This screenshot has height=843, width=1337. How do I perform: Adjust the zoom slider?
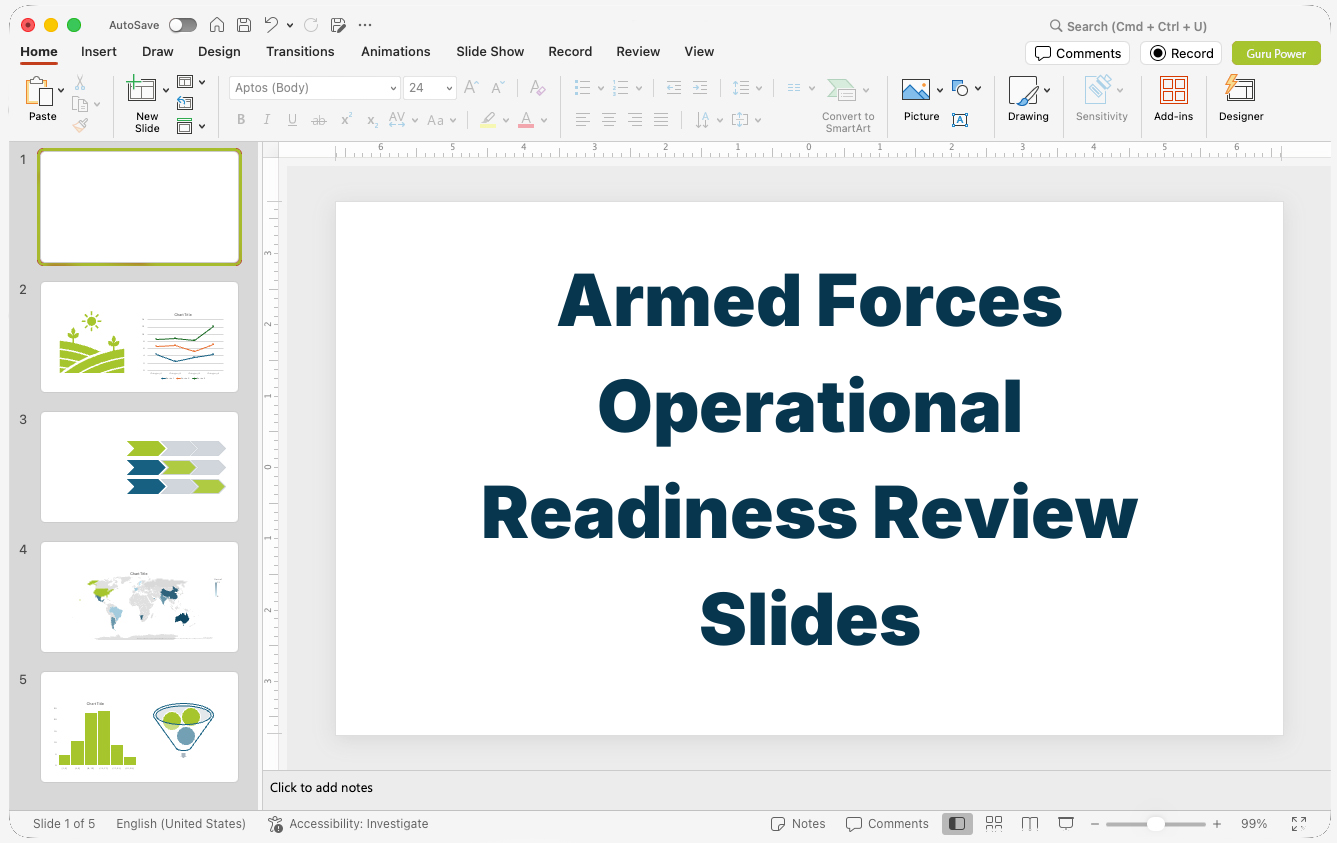[1155, 824]
